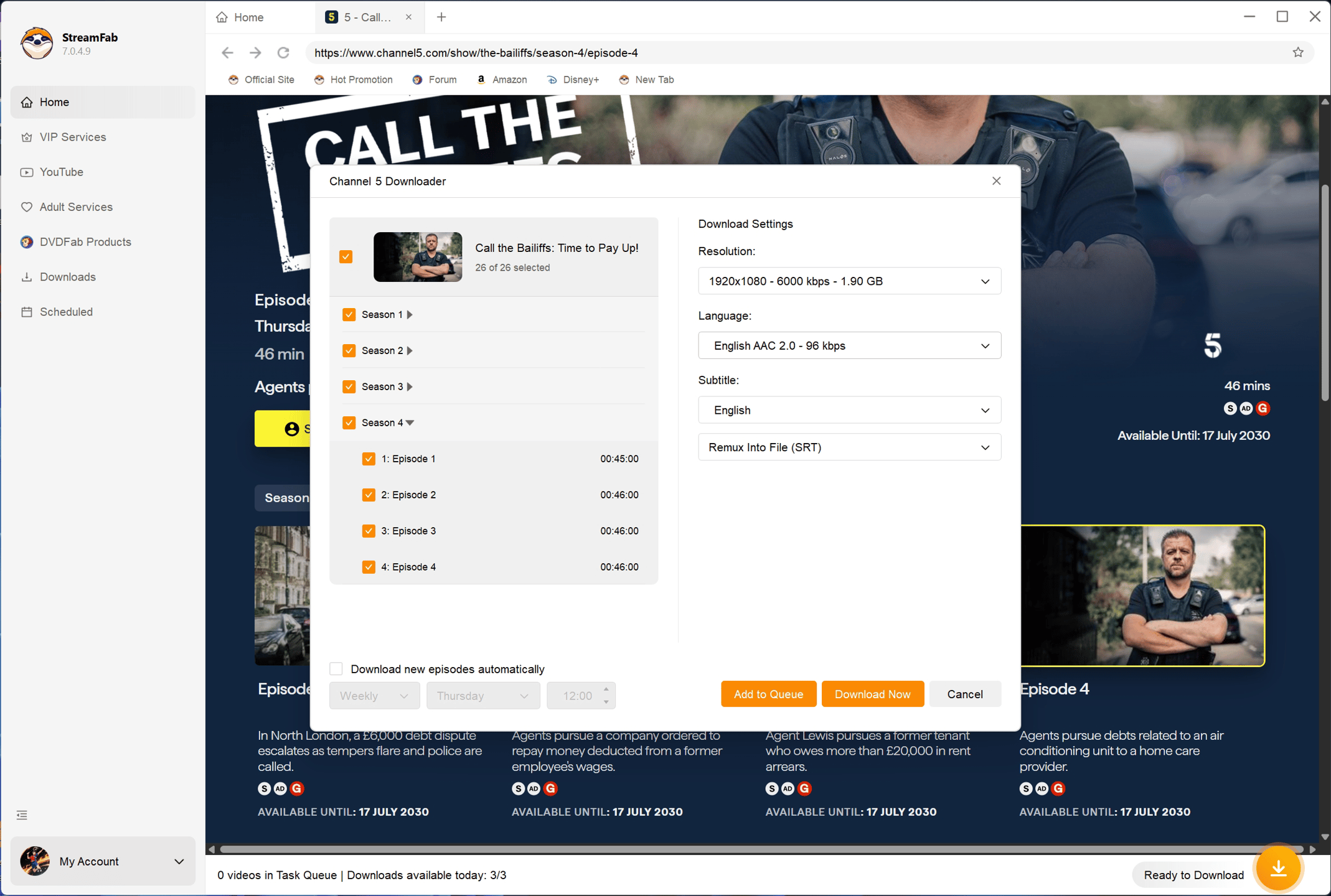
Task: Open a new tab with plus icon
Action: [441, 17]
